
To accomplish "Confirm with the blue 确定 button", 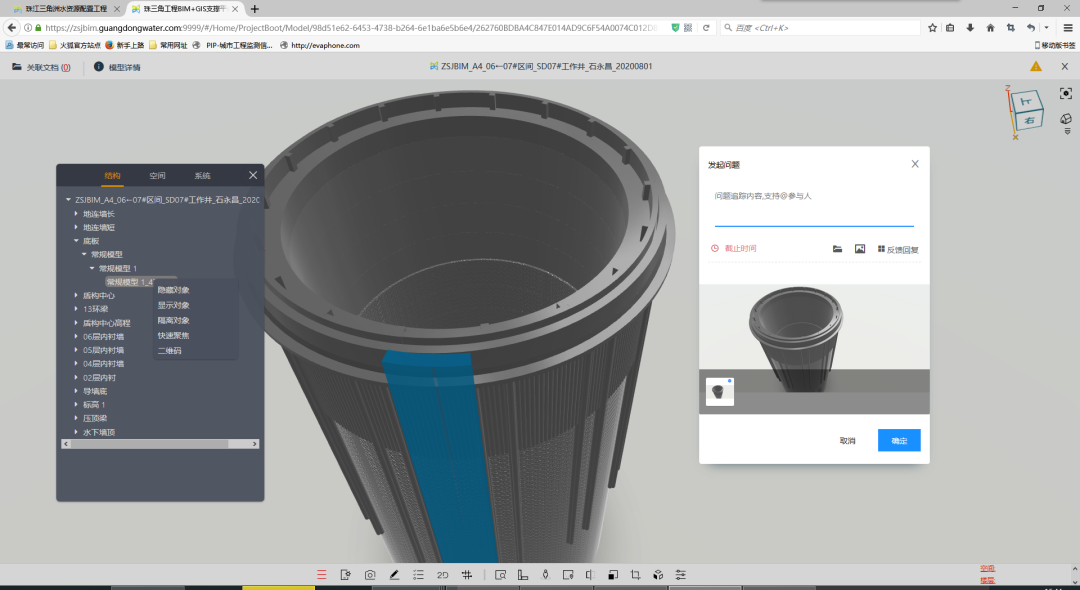I will click(x=899, y=441).
